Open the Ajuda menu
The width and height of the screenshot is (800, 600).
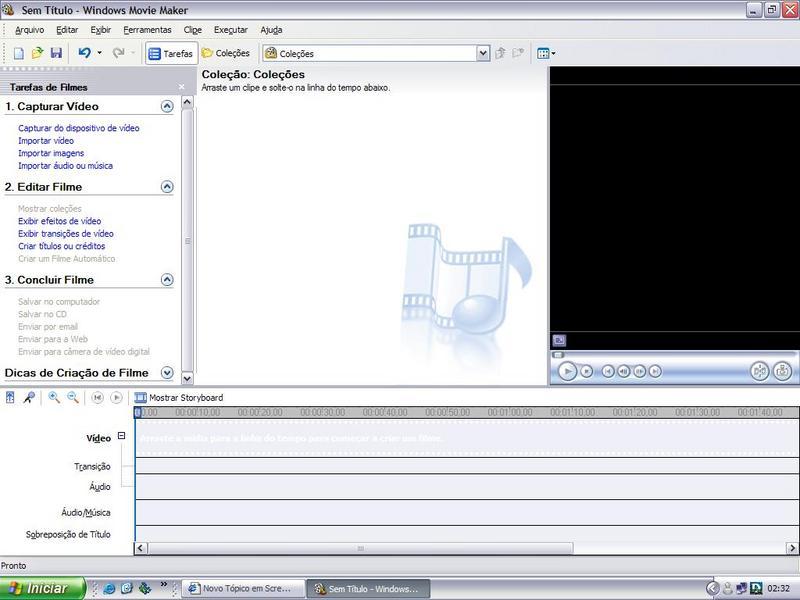(x=271, y=30)
